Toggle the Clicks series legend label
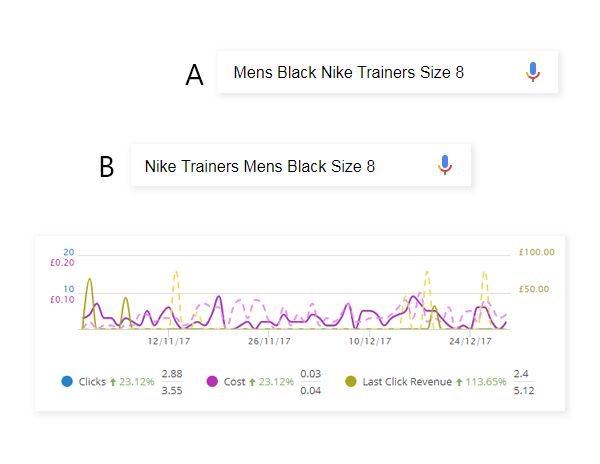This screenshot has height=464, width=600. [x=92, y=382]
